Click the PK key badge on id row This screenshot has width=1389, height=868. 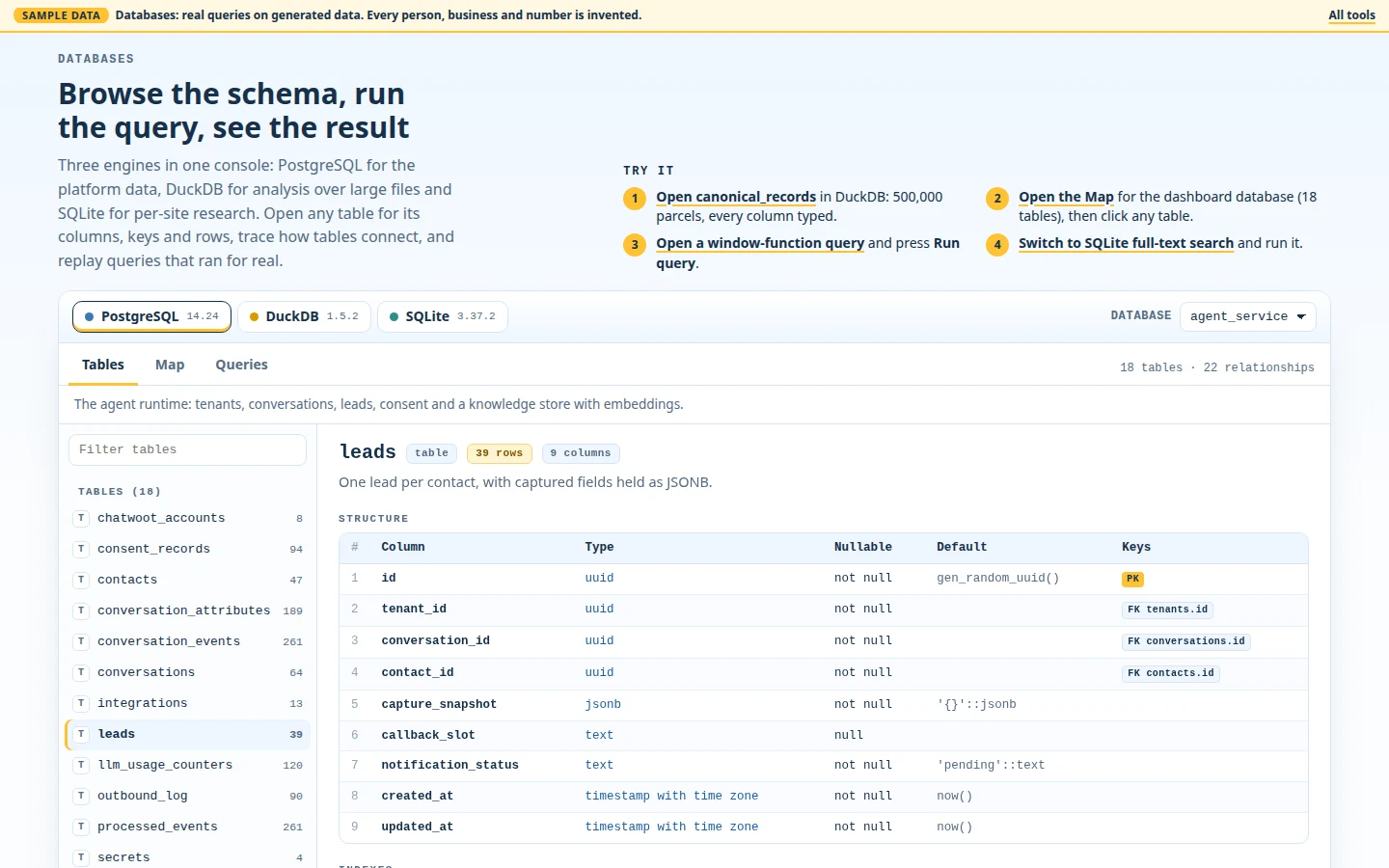pos(1132,579)
